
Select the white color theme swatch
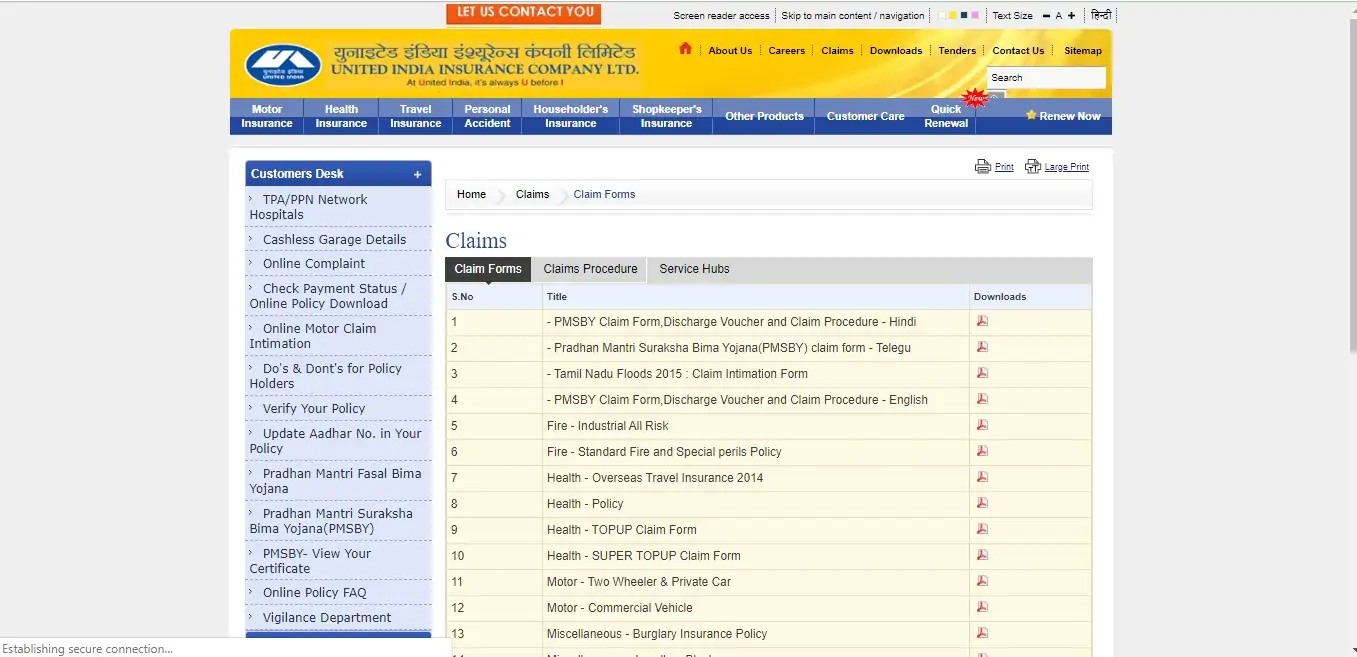coord(942,16)
